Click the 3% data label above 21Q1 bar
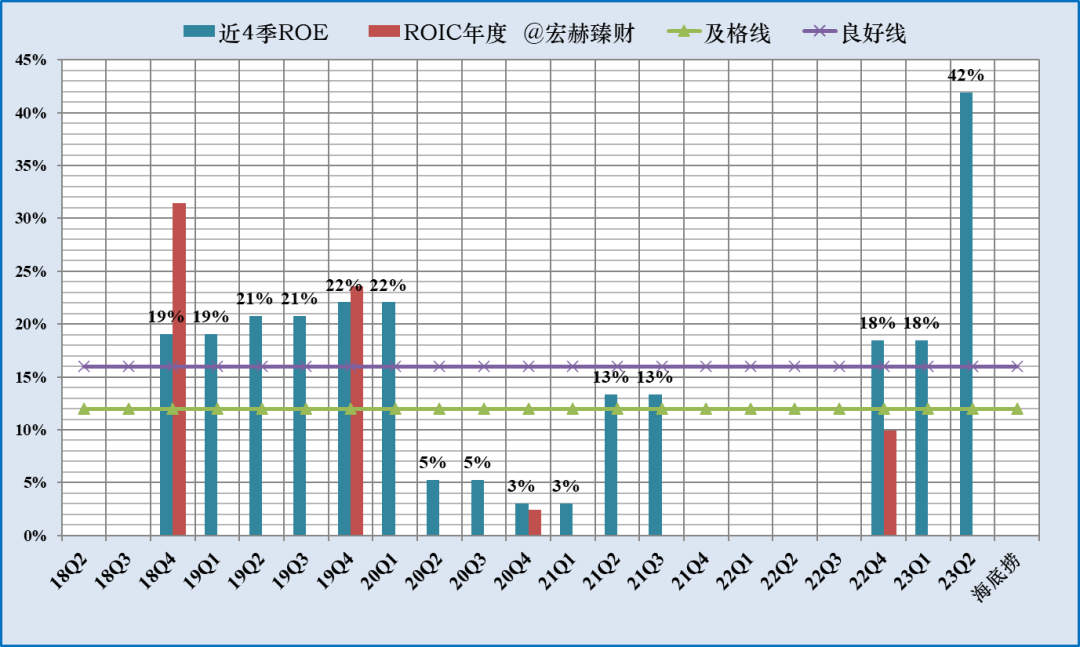 pos(565,486)
